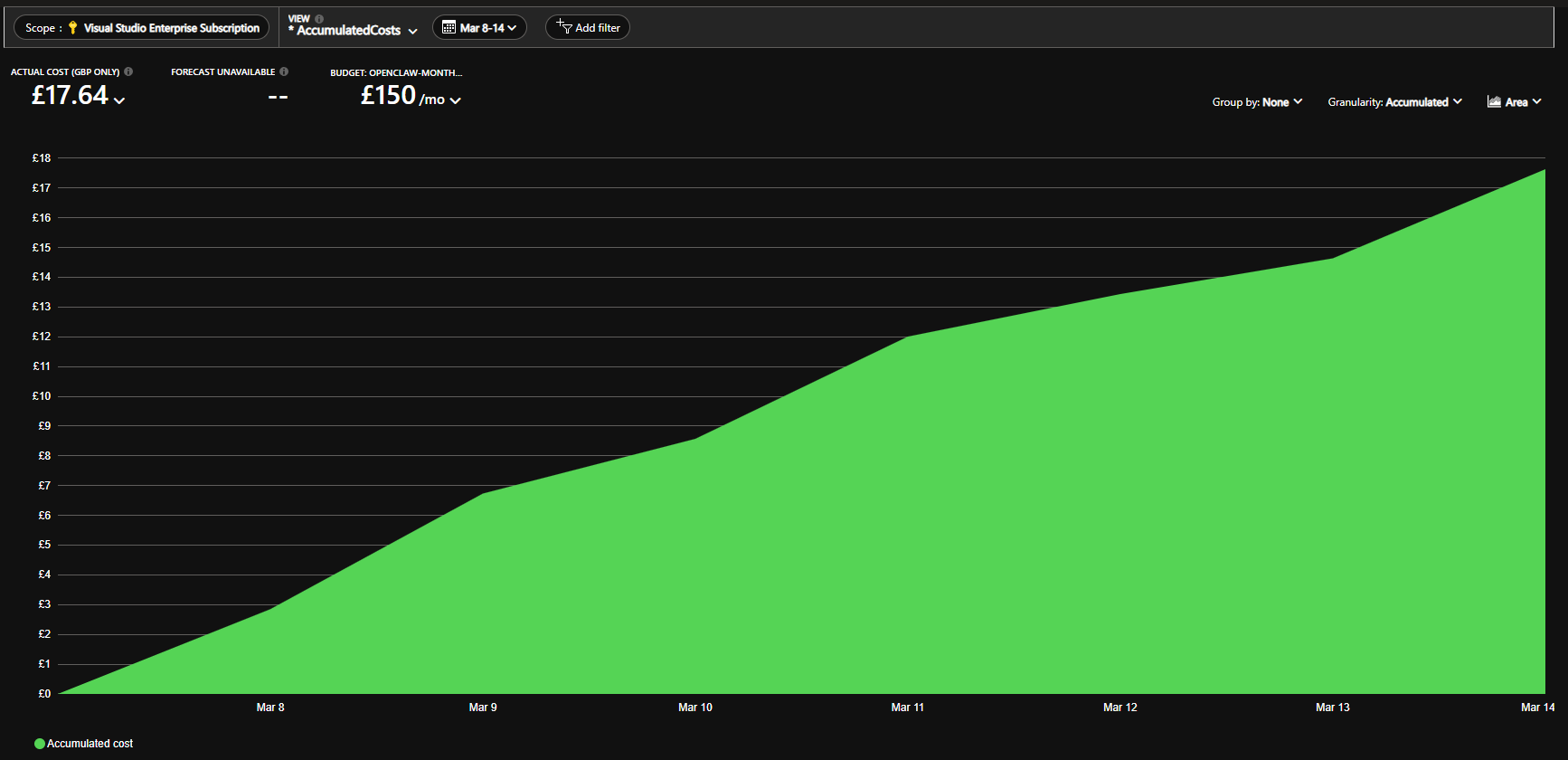Image resolution: width=1568 pixels, height=760 pixels.
Task: Click info icon beside Forecast Unavailable
Action: click(x=284, y=71)
